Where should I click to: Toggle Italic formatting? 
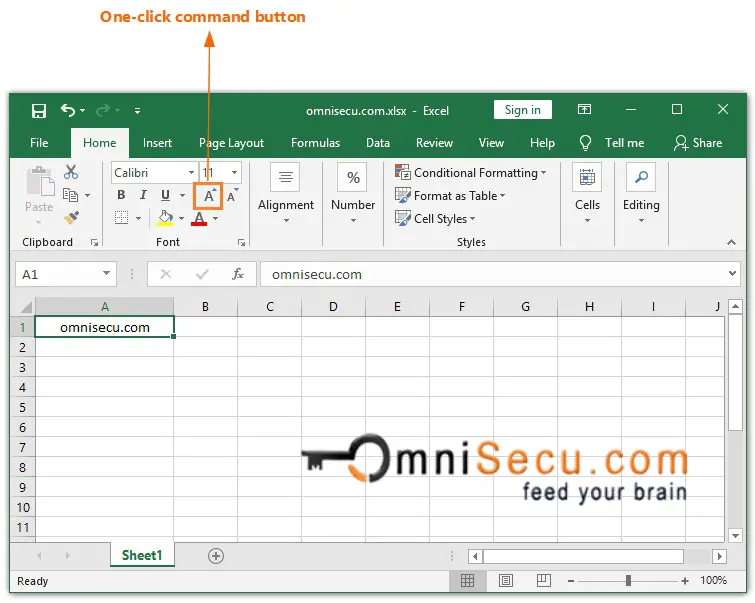tap(143, 195)
